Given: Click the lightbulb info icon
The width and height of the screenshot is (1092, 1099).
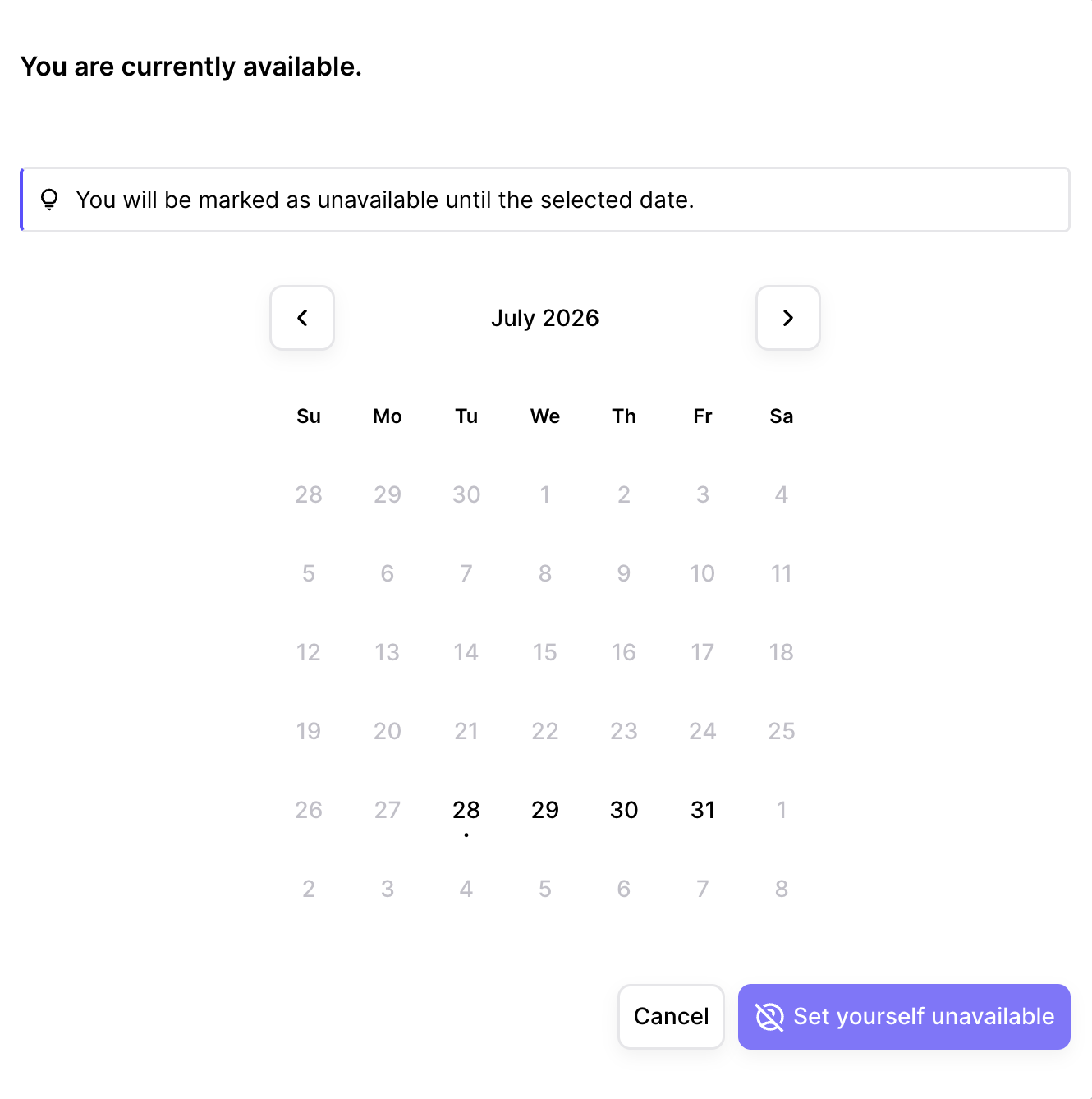Looking at the screenshot, I should coord(49,200).
